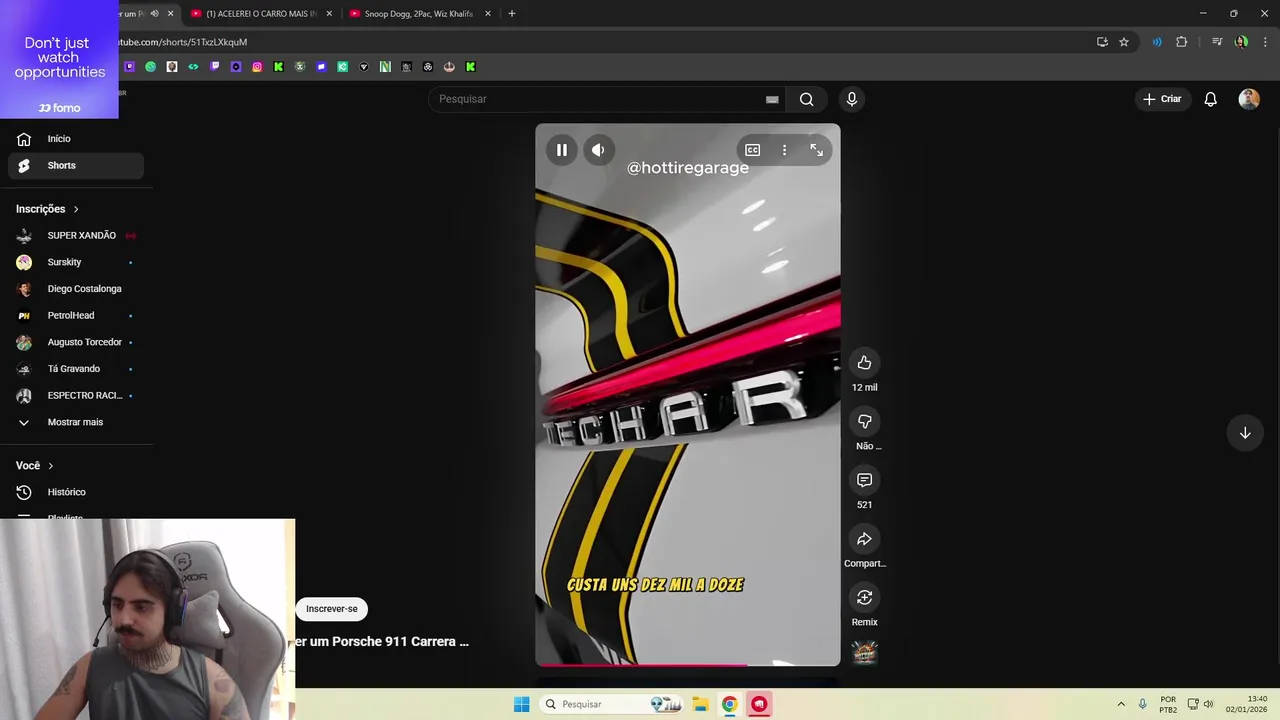The width and height of the screenshot is (1280, 720).
Task: Pause the Short with the pause button
Action: [x=562, y=150]
